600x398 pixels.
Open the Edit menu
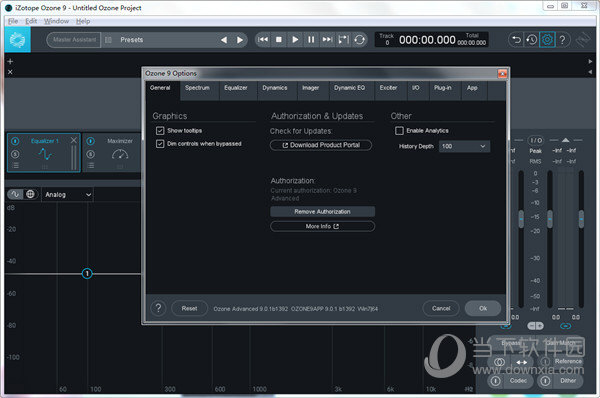(x=31, y=21)
